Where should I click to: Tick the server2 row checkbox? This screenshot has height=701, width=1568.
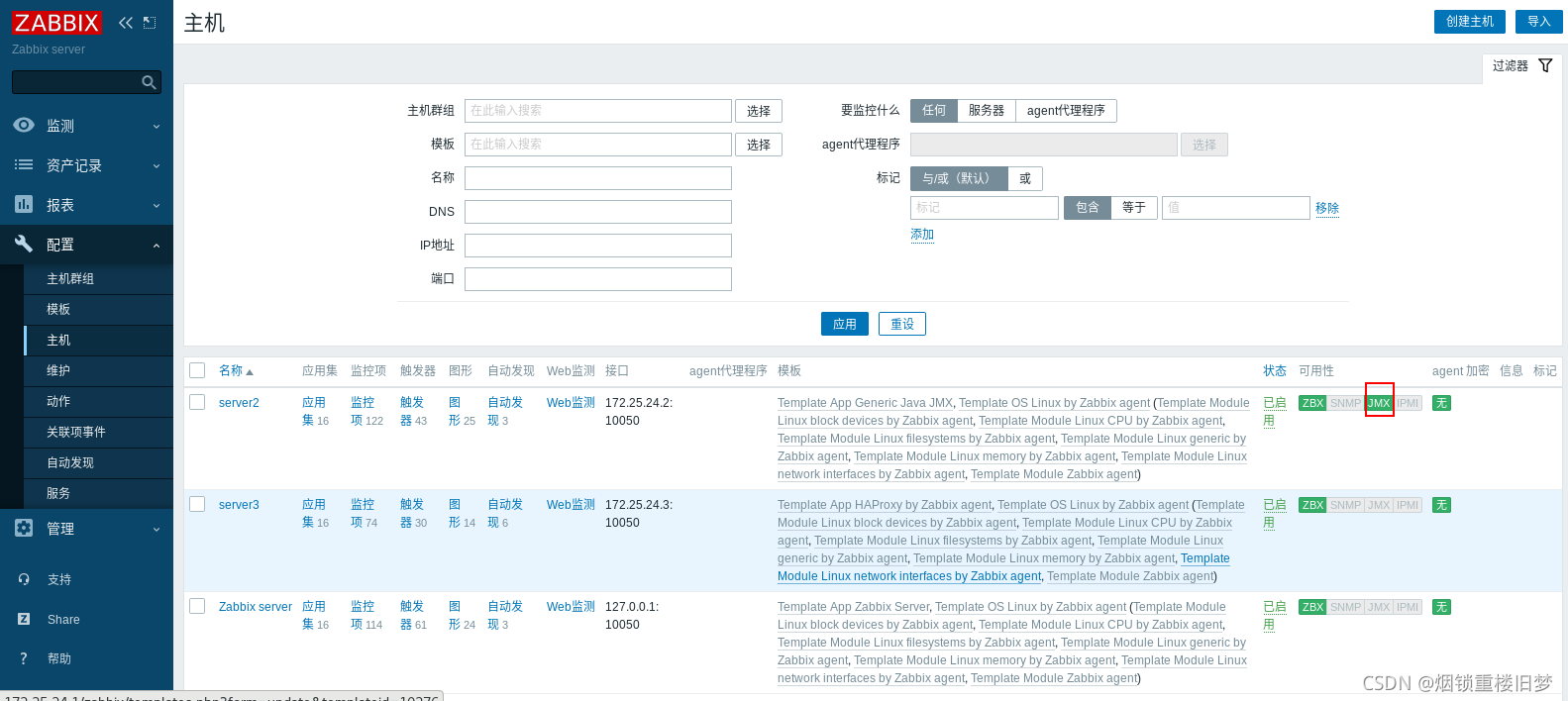197,402
